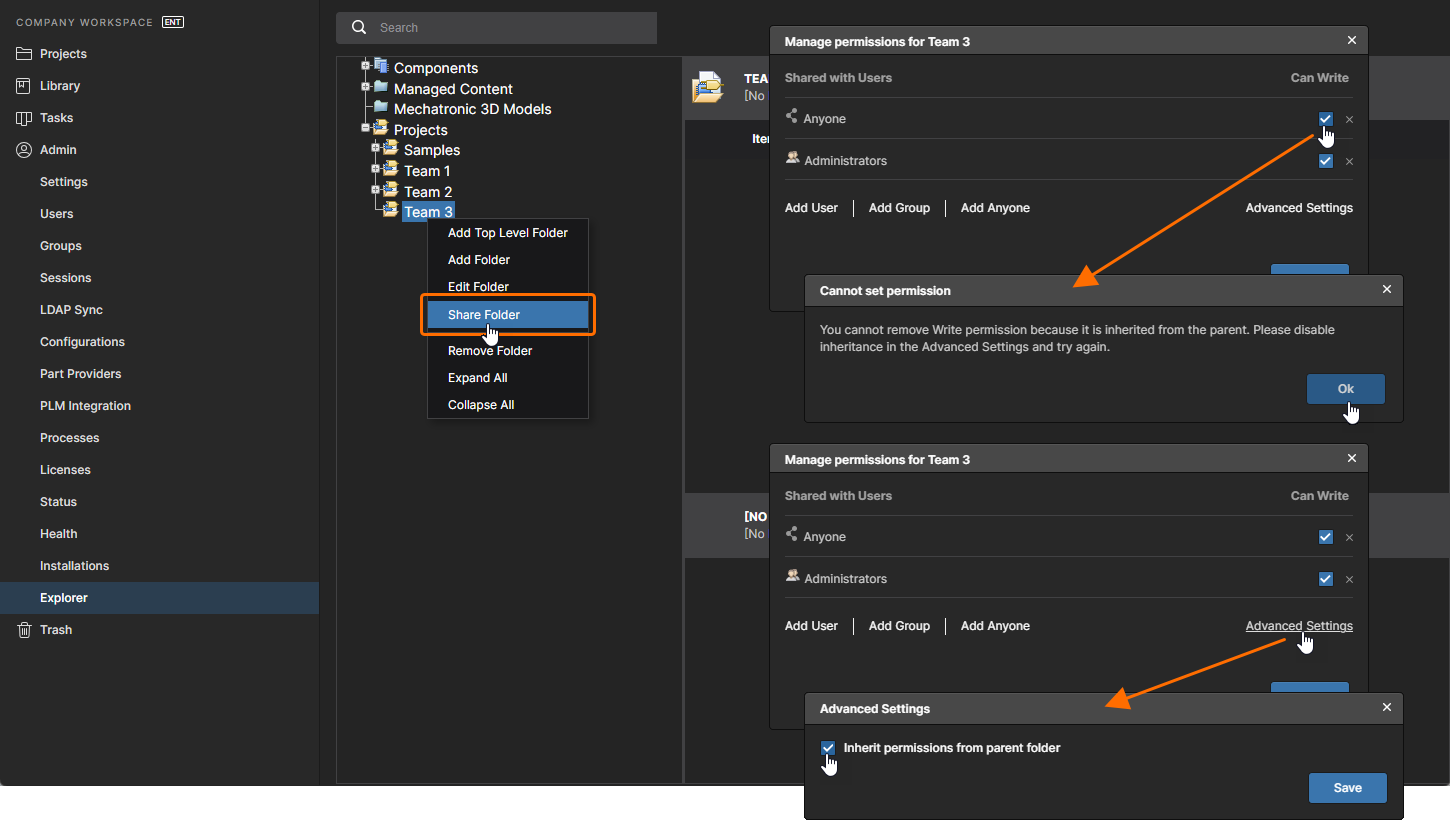Viewport: 1450px width, 820px height.
Task: Choose Remove Folder from context menu
Action: (x=508, y=351)
